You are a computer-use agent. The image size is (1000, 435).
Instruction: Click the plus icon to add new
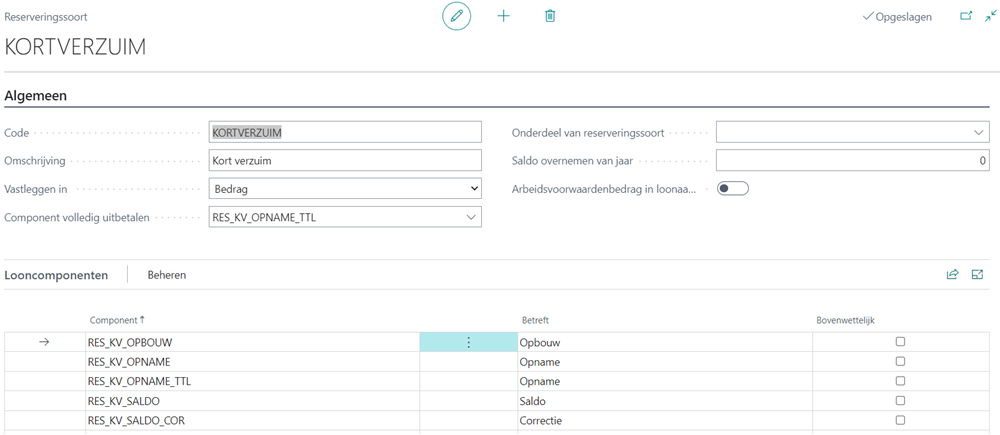[x=503, y=16]
